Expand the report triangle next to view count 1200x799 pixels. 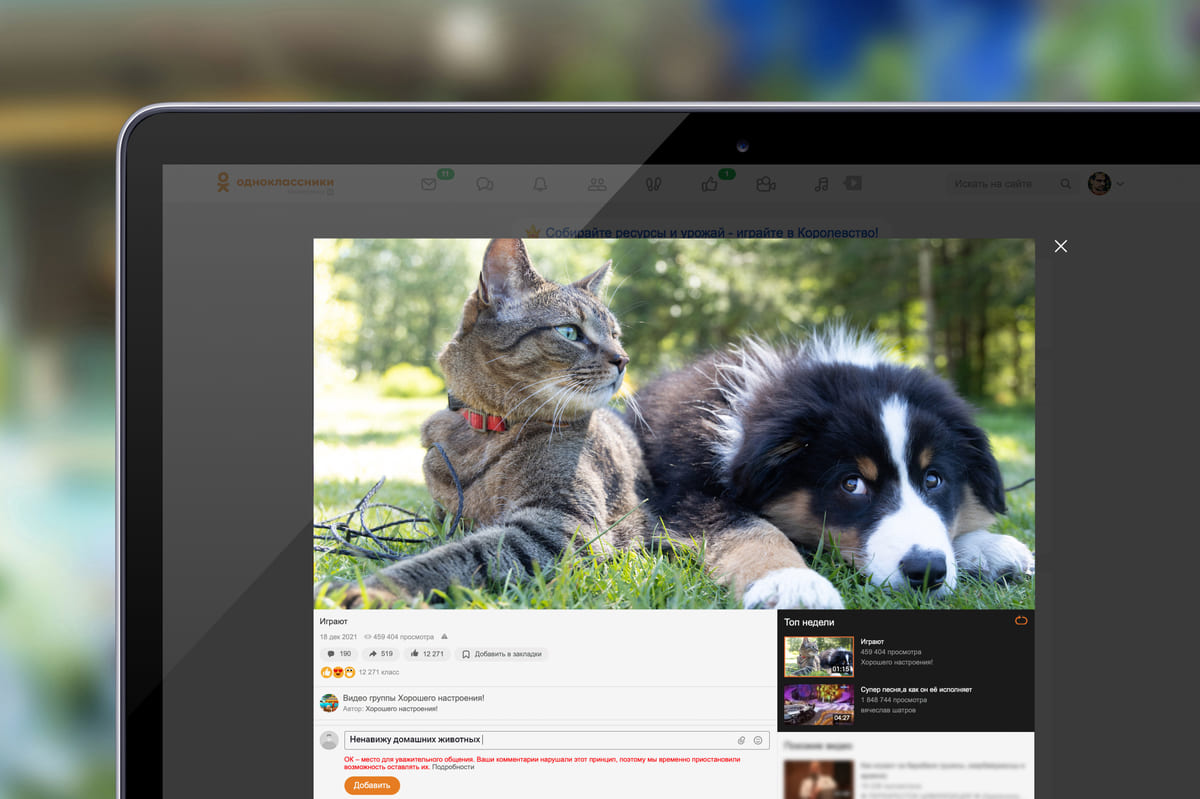click(444, 636)
